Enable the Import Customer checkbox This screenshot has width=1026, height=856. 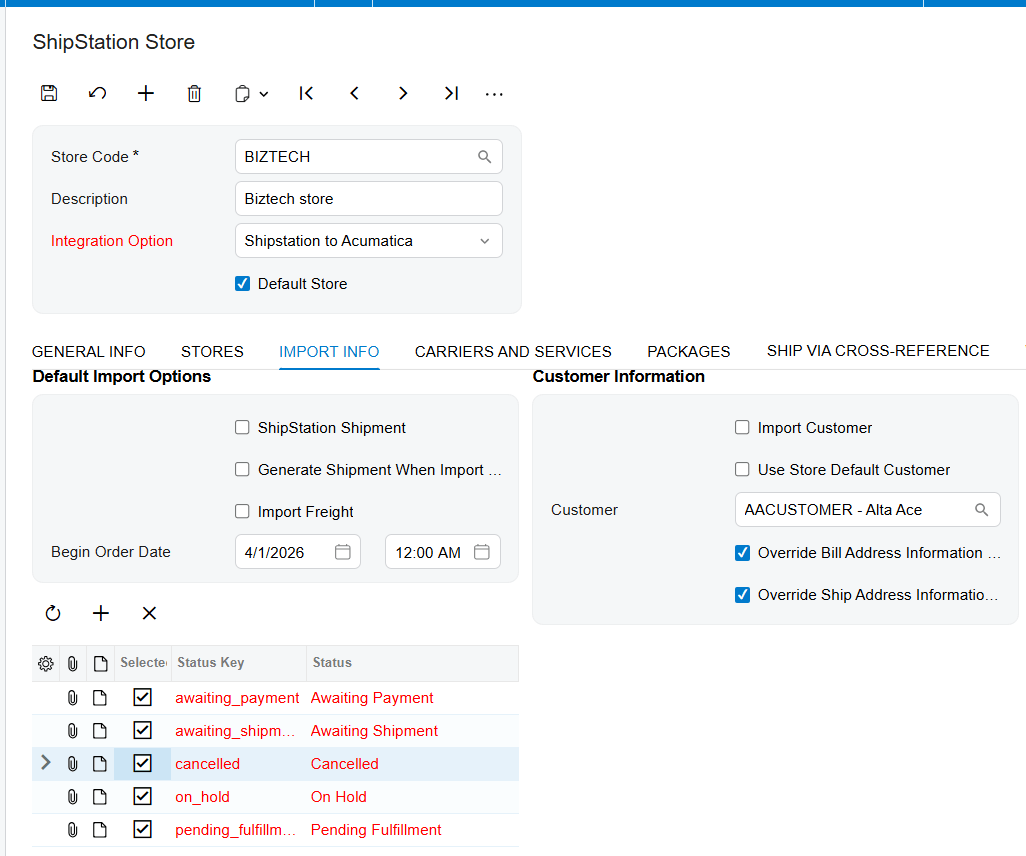pyautogui.click(x=742, y=427)
